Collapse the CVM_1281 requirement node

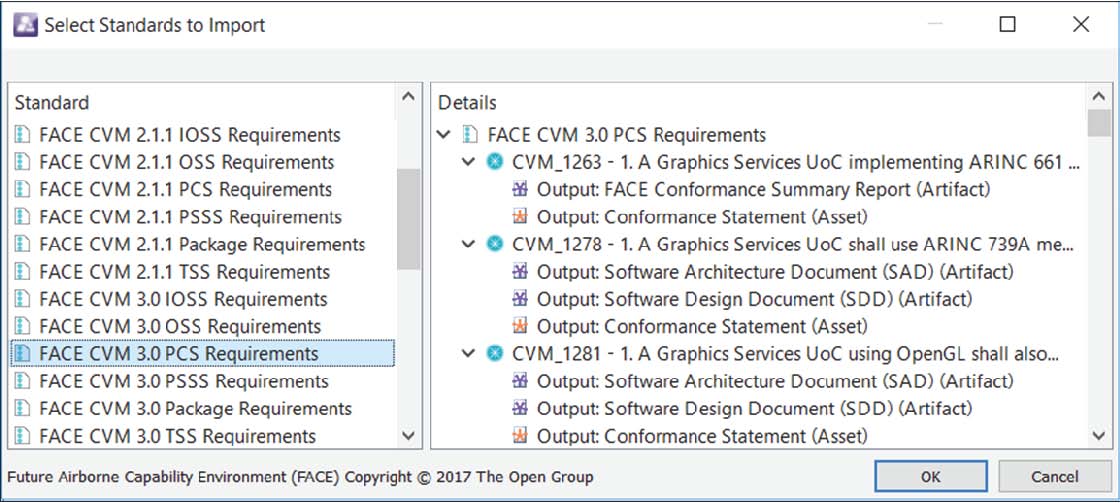(x=469, y=354)
